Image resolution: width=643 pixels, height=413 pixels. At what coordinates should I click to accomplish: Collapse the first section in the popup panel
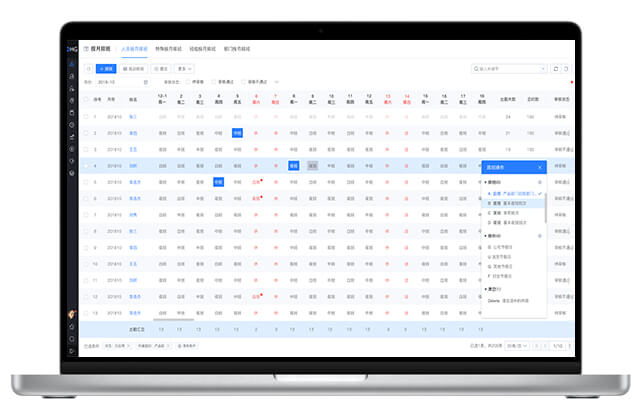[485, 183]
